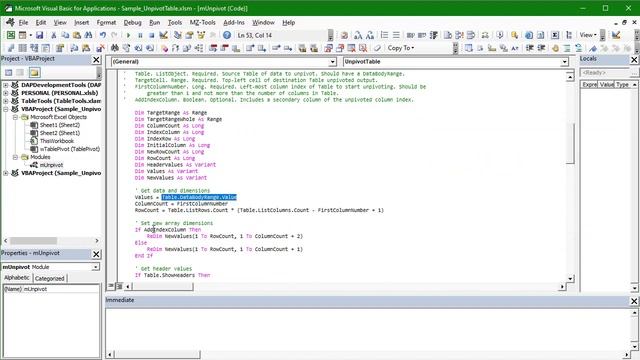Open Project Explorer icon in toolbar
Screen dimensions: 640x360
point(178,35)
